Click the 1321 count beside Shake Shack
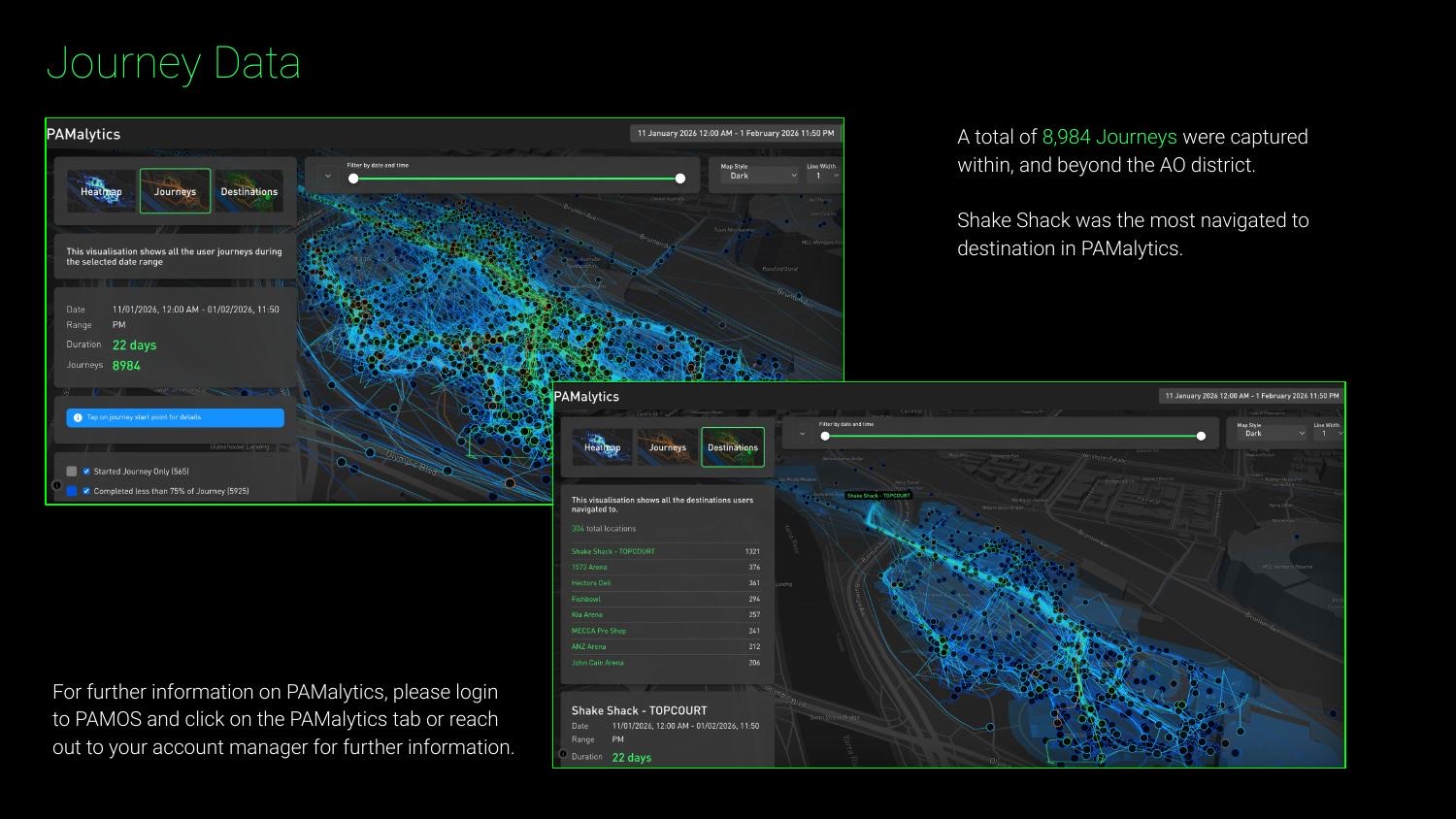Image resolution: width=1456 pixels, height=819 pixels. (x=752, y=551)
